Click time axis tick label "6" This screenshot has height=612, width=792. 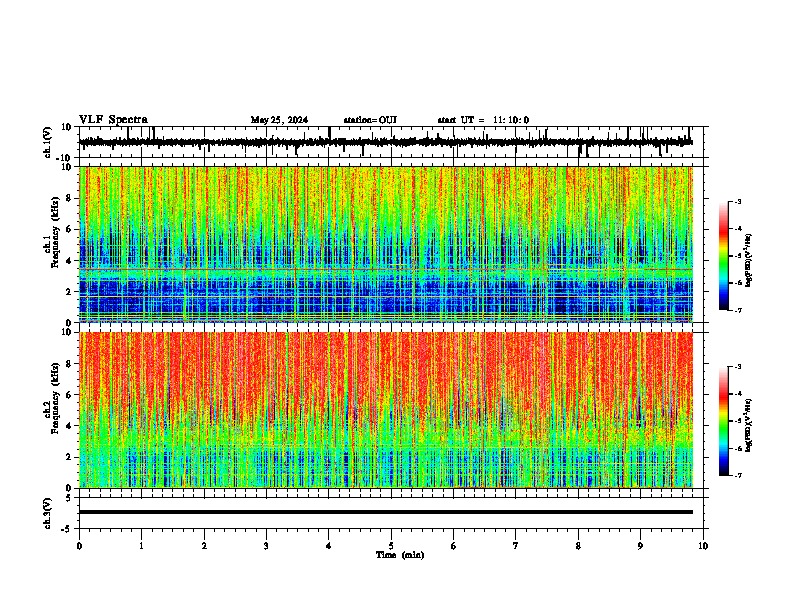click(454, 546)
